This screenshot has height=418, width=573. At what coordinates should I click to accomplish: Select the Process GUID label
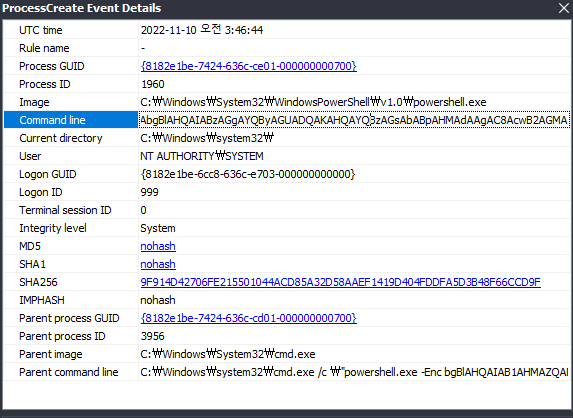tap(52, 66)
